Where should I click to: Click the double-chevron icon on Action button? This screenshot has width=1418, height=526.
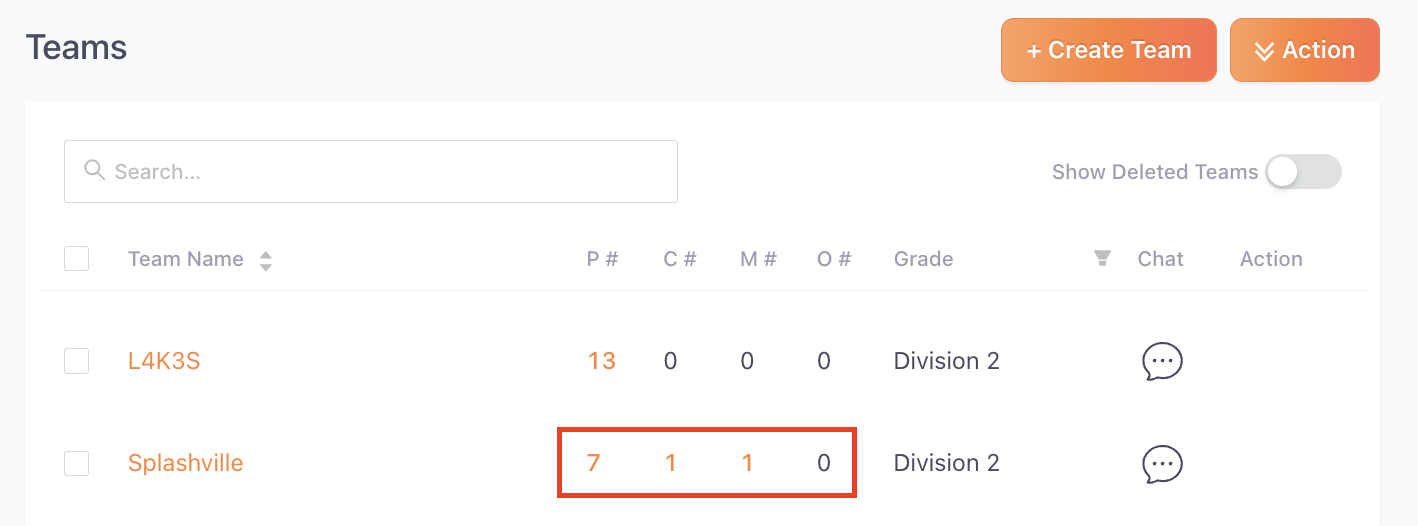pos(1264,51)
